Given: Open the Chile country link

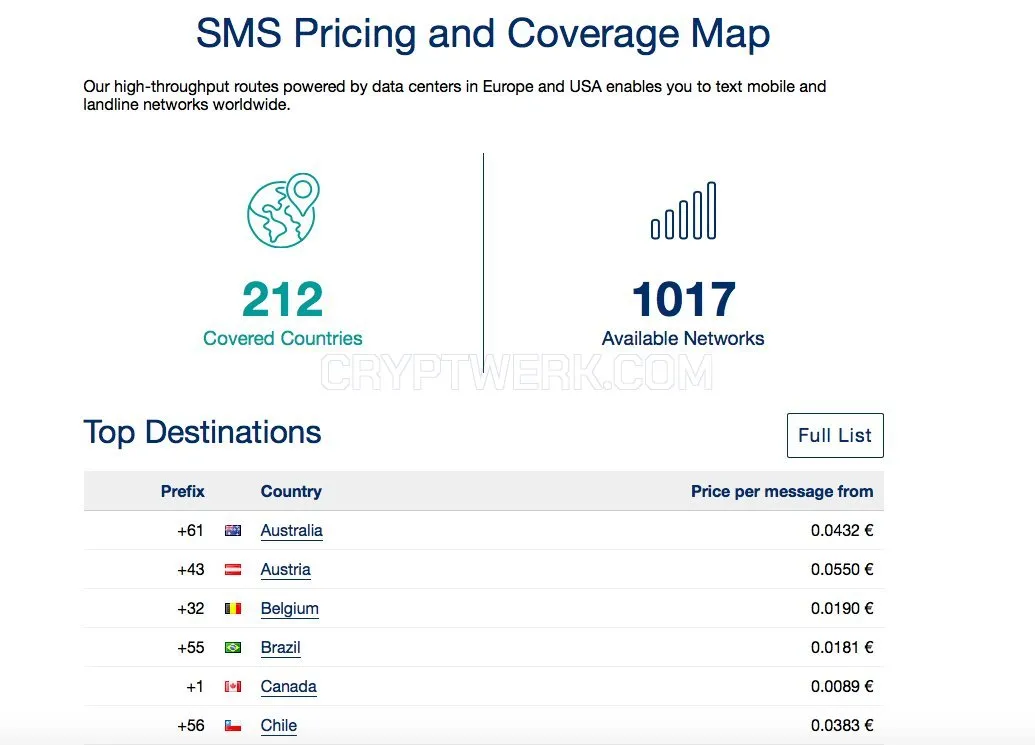Looking at the screenshot, I should [x=279, y=725].
